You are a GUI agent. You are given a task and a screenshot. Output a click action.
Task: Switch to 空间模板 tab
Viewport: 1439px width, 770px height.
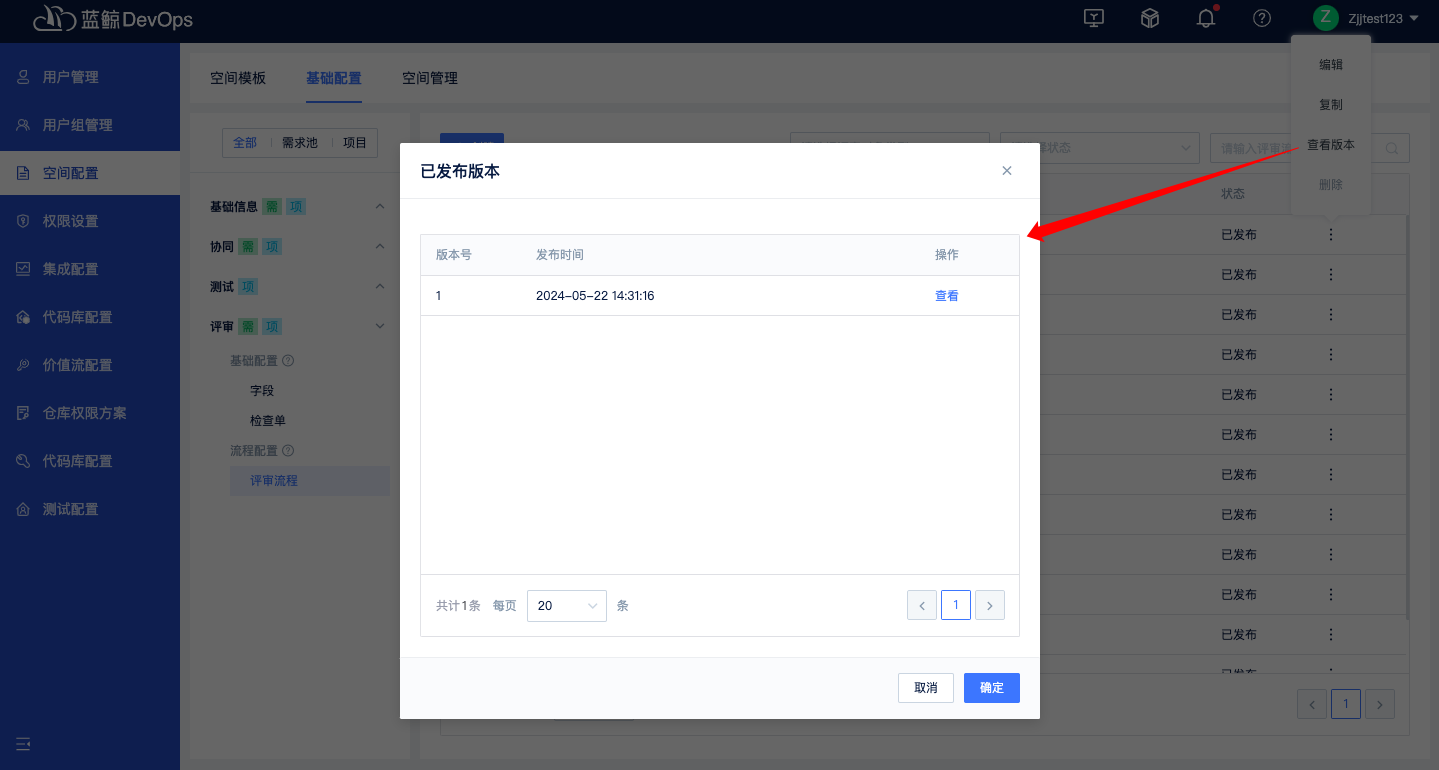click(x=238, y=77)
